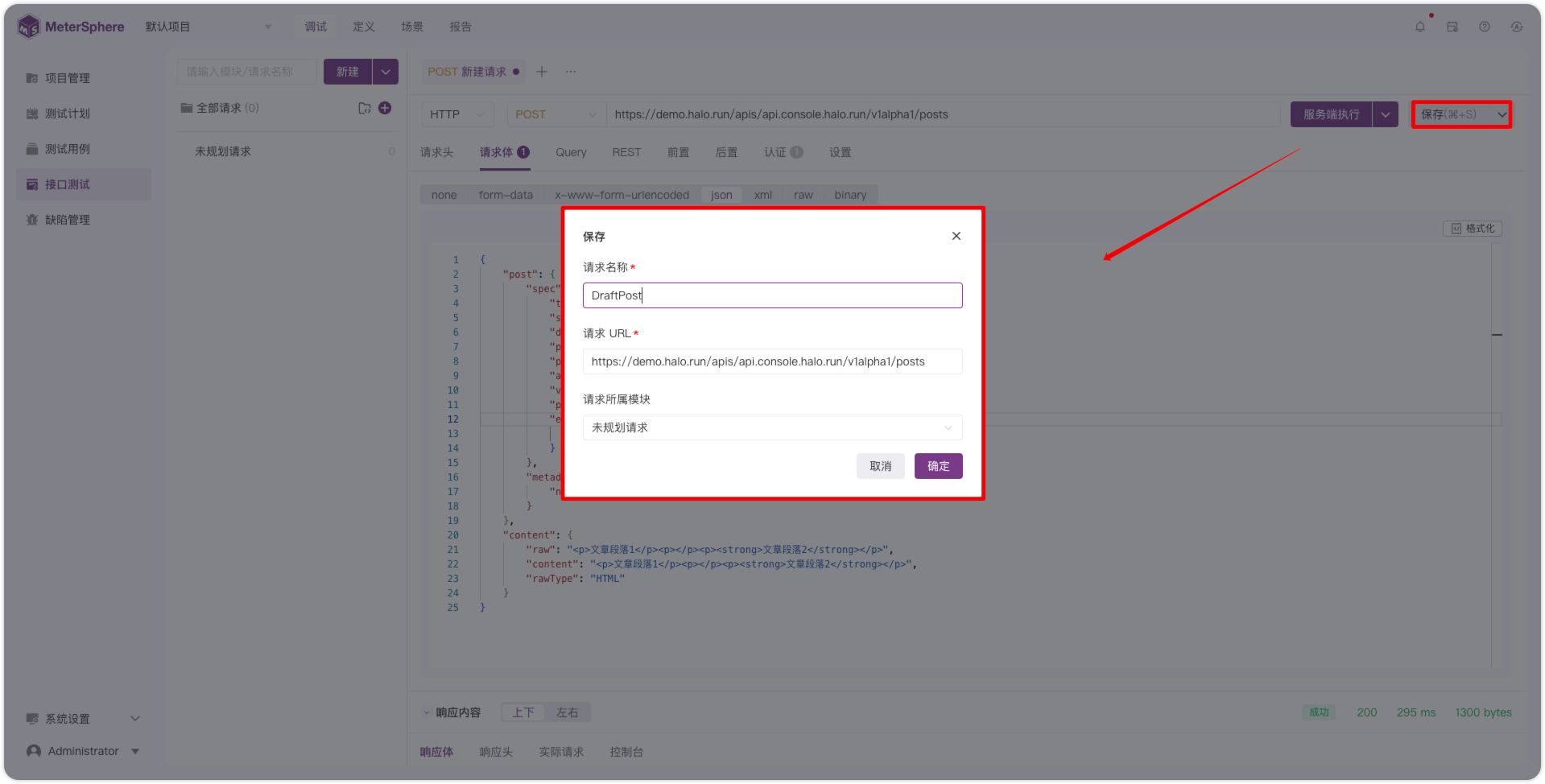Click the 格式化 format button
Image resolution: width=1545 pixels, height=784 pixels.
pyautogui.click(x=1473, y=229)
